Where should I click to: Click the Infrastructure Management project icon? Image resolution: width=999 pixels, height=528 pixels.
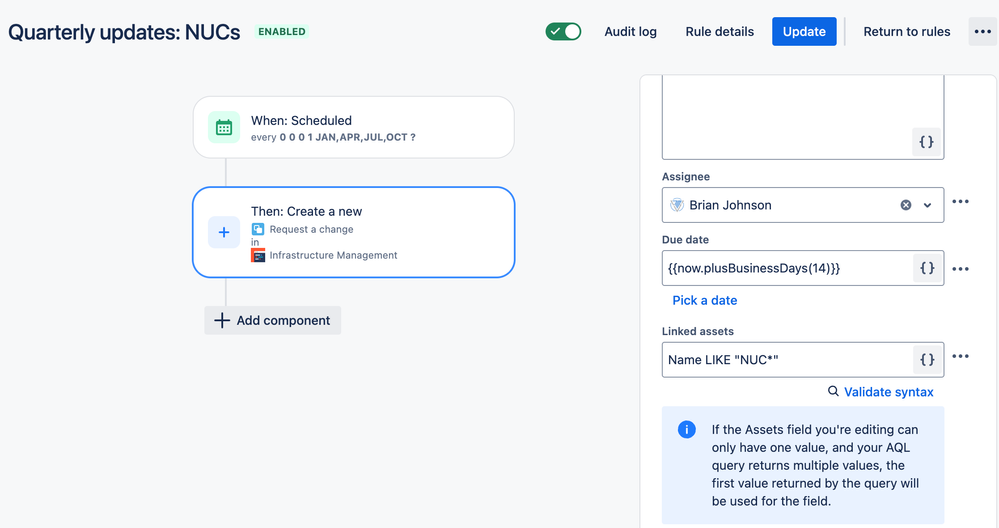[258, 255]
